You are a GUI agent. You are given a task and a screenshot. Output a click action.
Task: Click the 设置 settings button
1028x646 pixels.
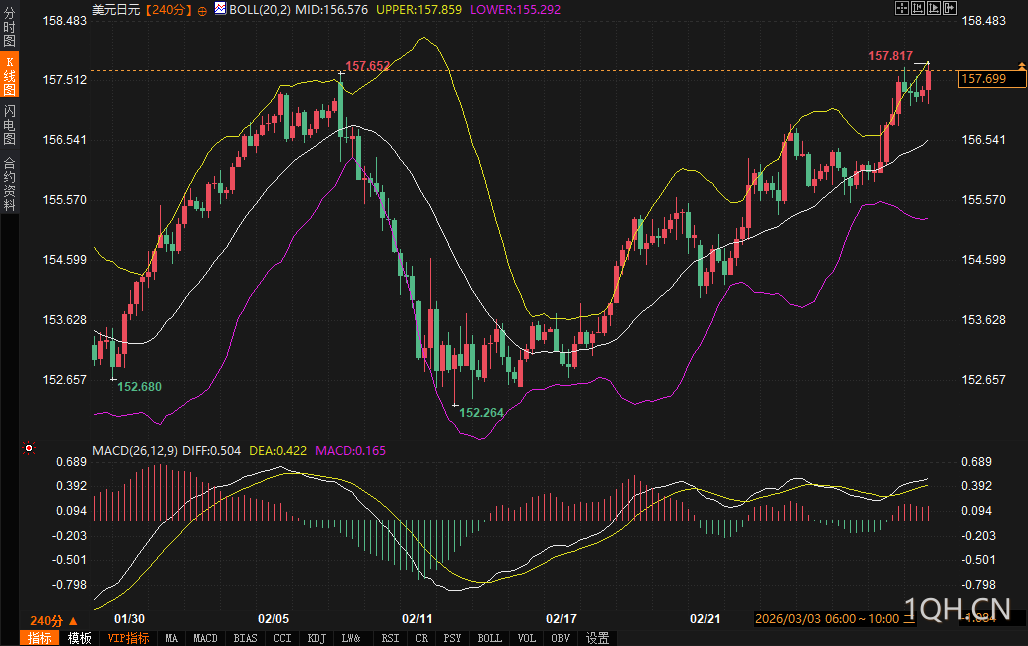(x=598, y=638)
